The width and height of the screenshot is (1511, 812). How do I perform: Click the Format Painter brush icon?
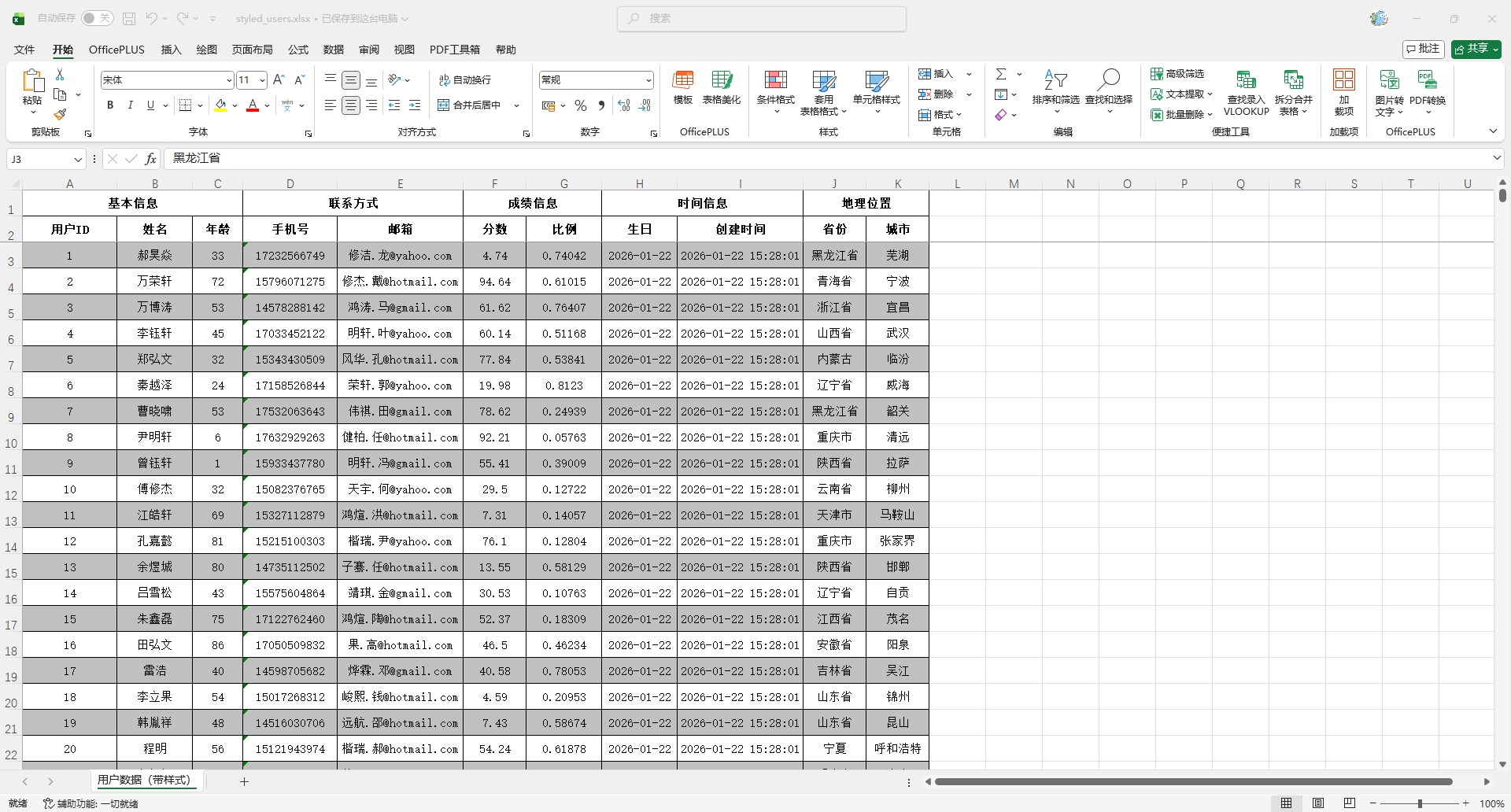pyautogui.click(x=60, y=115)
